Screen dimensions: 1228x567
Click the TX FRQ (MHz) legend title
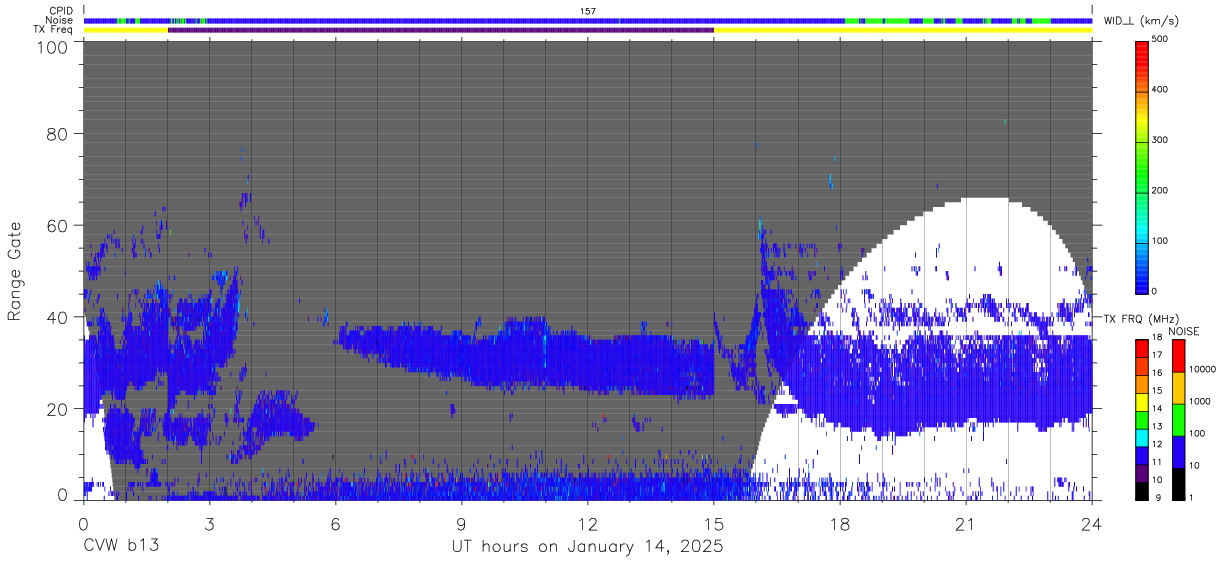tap(1139, 319)
